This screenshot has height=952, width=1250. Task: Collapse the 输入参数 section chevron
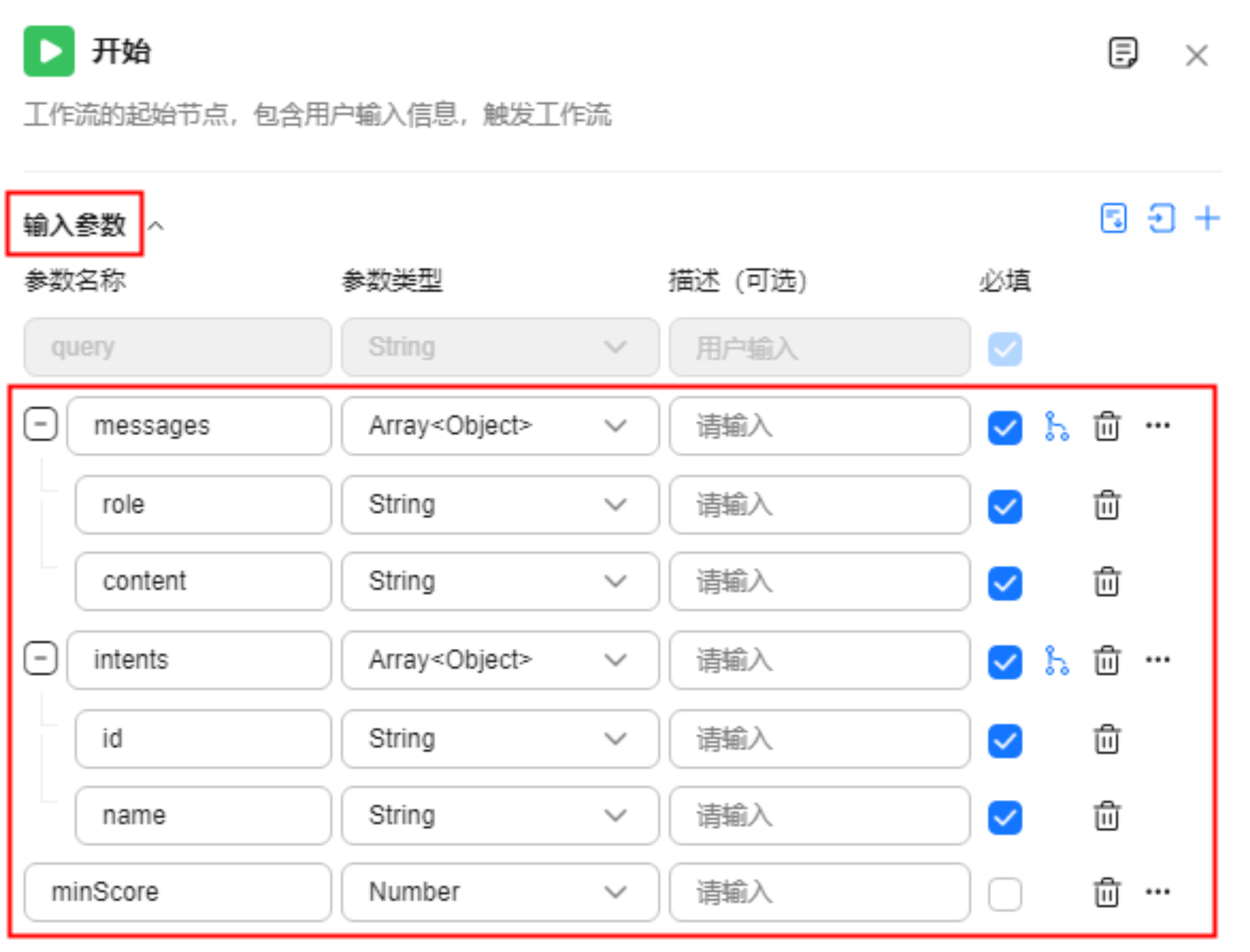(x=156, y=226)
